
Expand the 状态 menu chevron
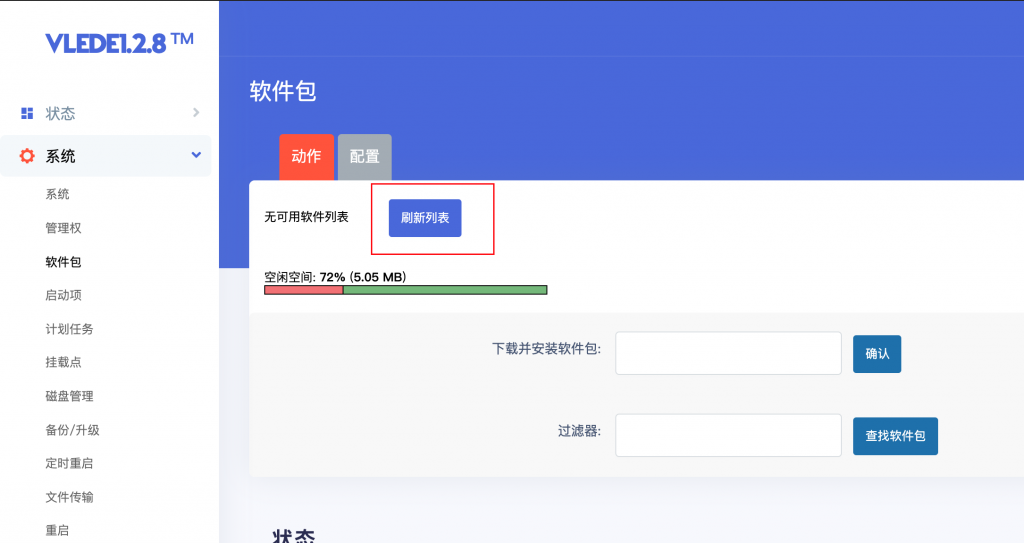(196, 113)
